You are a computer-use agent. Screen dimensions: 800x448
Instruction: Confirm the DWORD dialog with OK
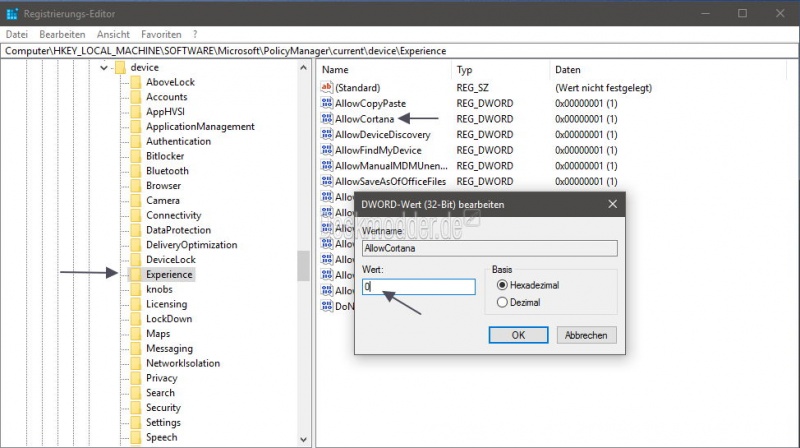click(x=518, y=335)
